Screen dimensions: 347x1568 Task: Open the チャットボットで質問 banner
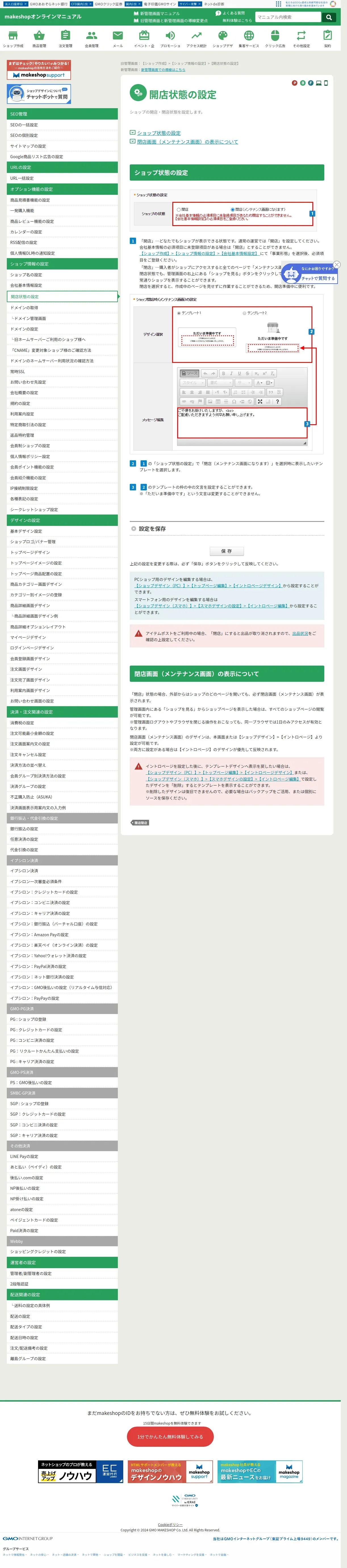39,94
